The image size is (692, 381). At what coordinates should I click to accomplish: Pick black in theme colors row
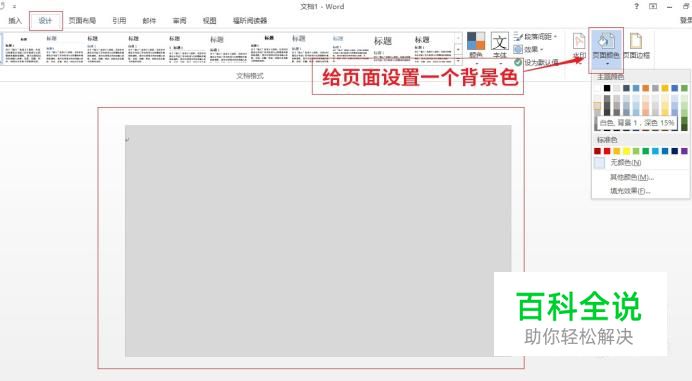[607, 88]
